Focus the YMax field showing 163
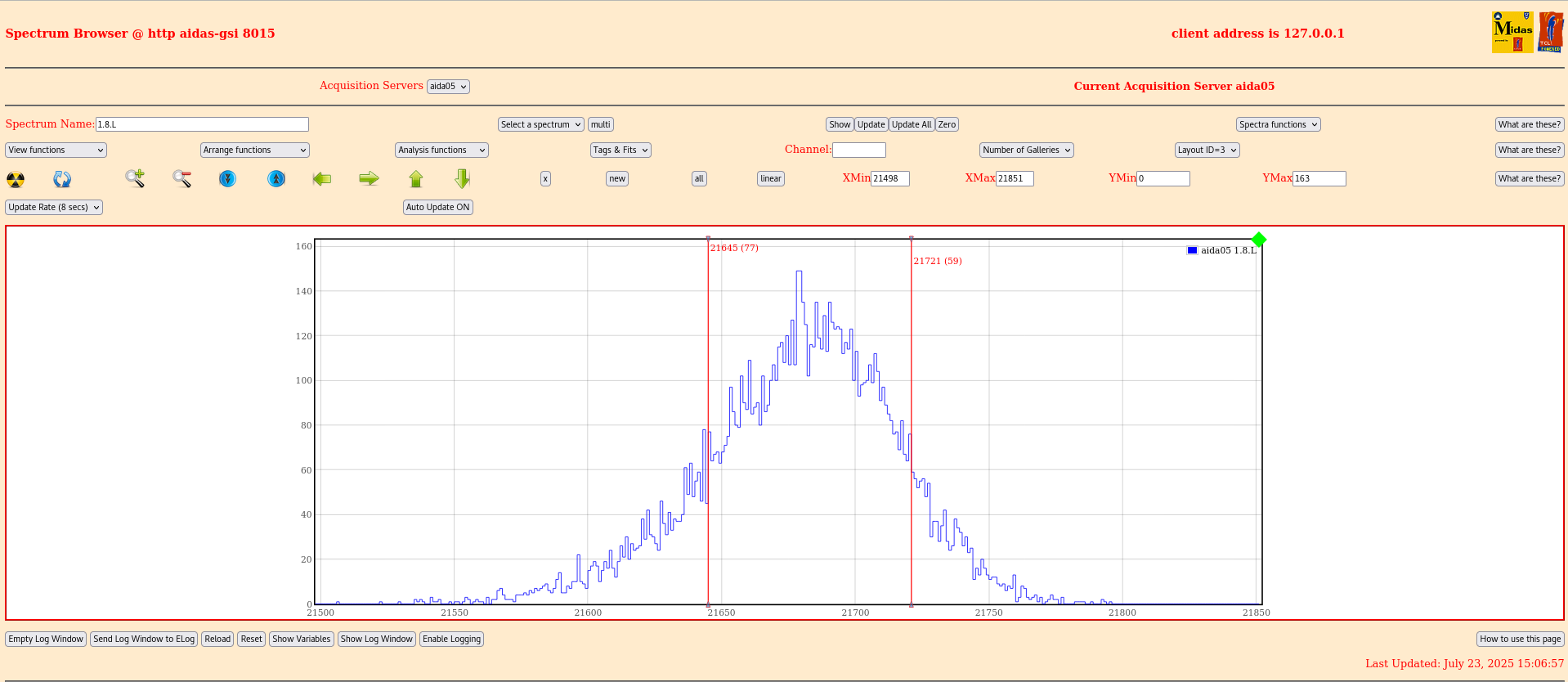This screenshot has height=682, width=1568. (x=1319, y=178)
